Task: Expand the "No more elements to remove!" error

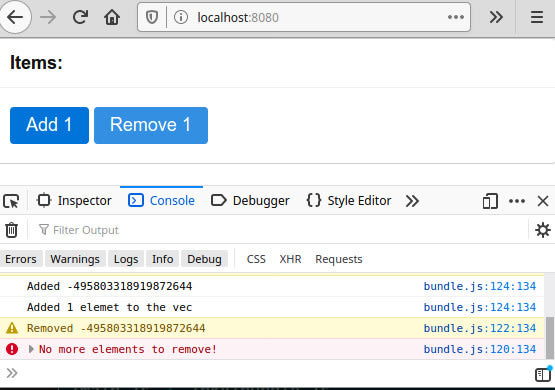Action: [x=31, y=349]
